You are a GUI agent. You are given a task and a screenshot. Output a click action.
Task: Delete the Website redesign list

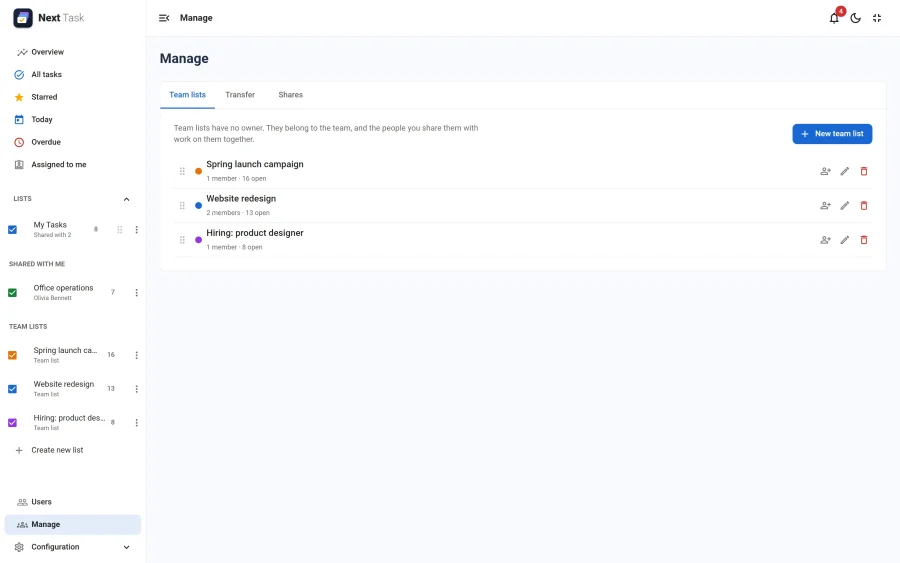click(x=864, y=205)
